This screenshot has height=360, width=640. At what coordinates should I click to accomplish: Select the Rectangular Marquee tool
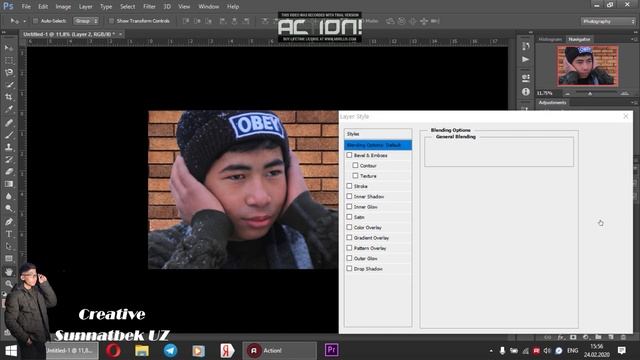coord(9,60)
